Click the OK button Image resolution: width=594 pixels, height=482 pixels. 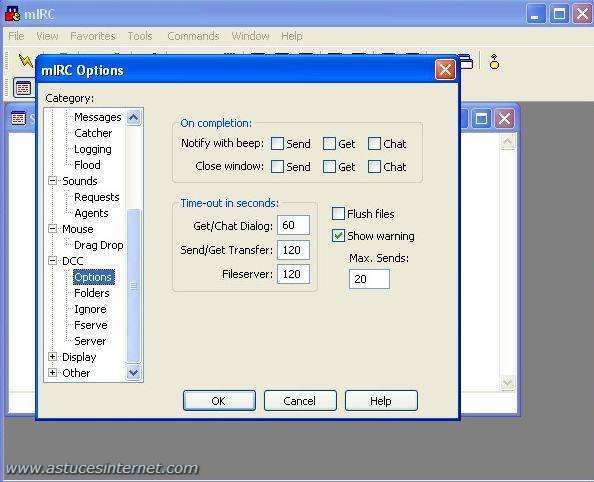pos(219,401)
